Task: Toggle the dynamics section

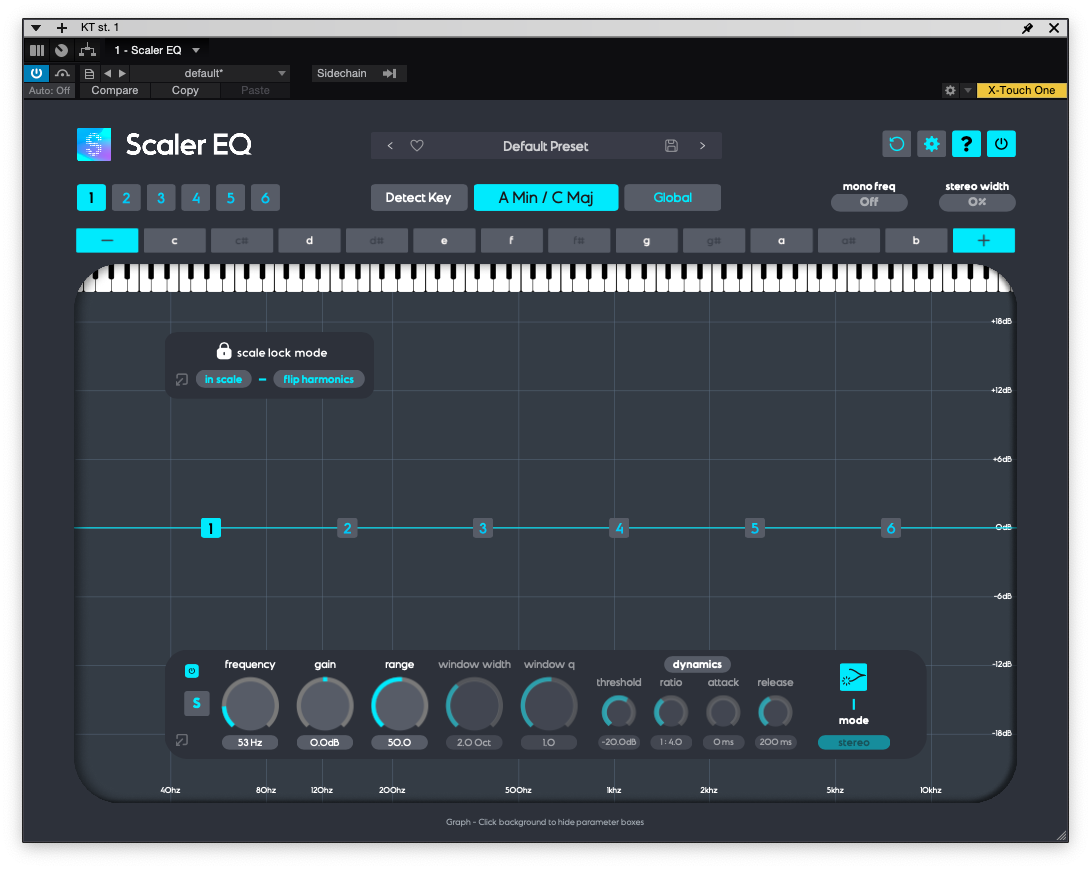Action: point(697,664)
